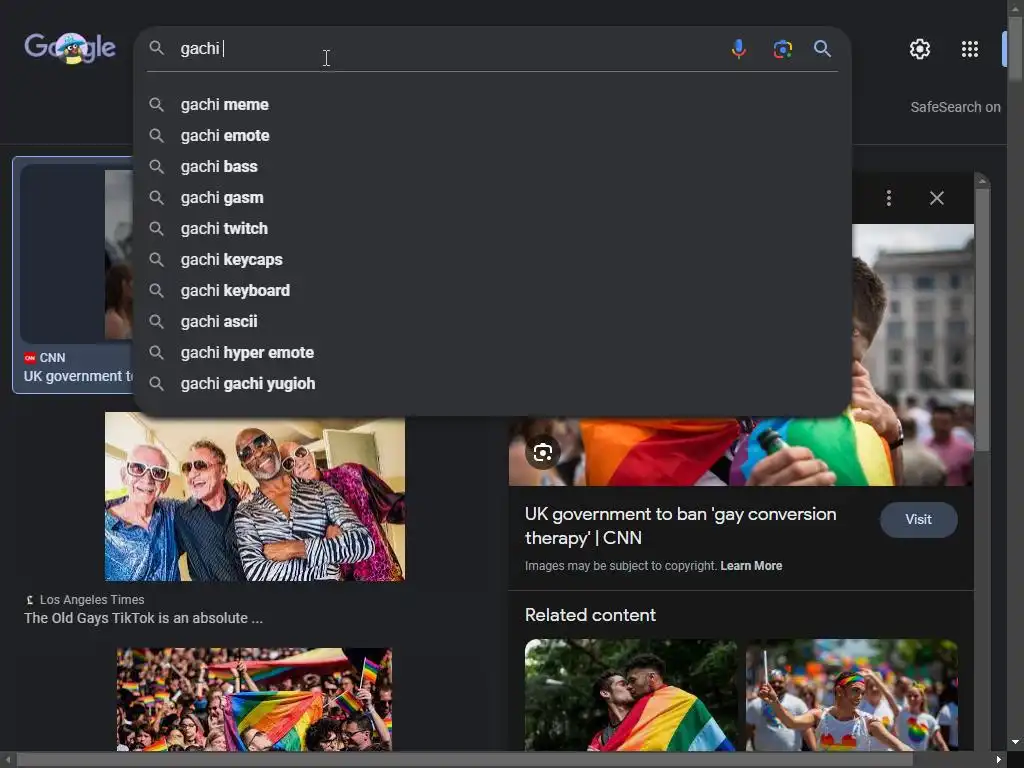This screenshot has width=1024, height=768.
Task: Select suggestion 'gachi gasm'
Action: tap(492, 197)
